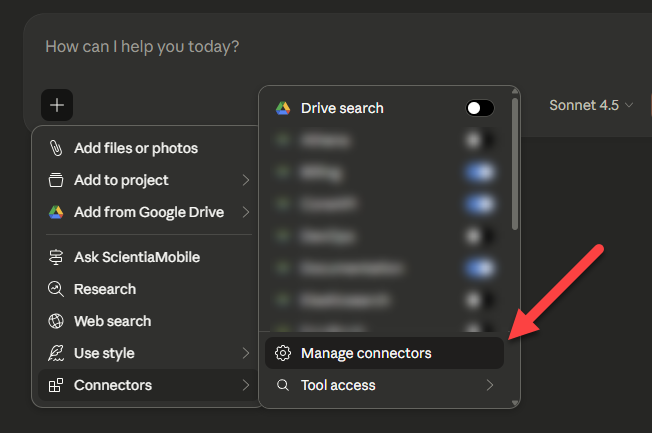The image size is (652, 433).
Task: Click the Add to project box icon
Action: [x=56, y=180]
